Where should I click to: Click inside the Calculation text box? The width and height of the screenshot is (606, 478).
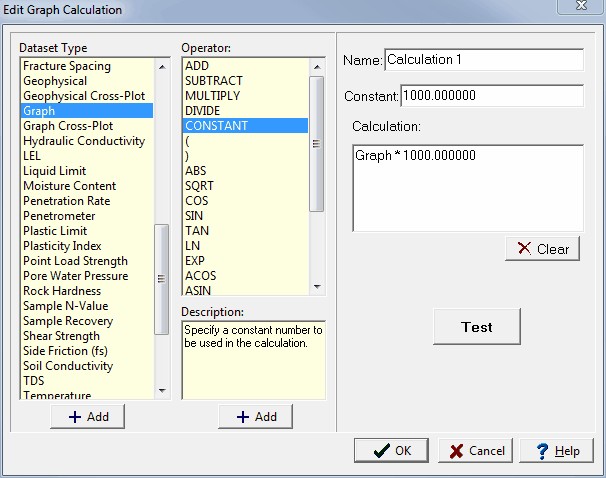[467, 188]
